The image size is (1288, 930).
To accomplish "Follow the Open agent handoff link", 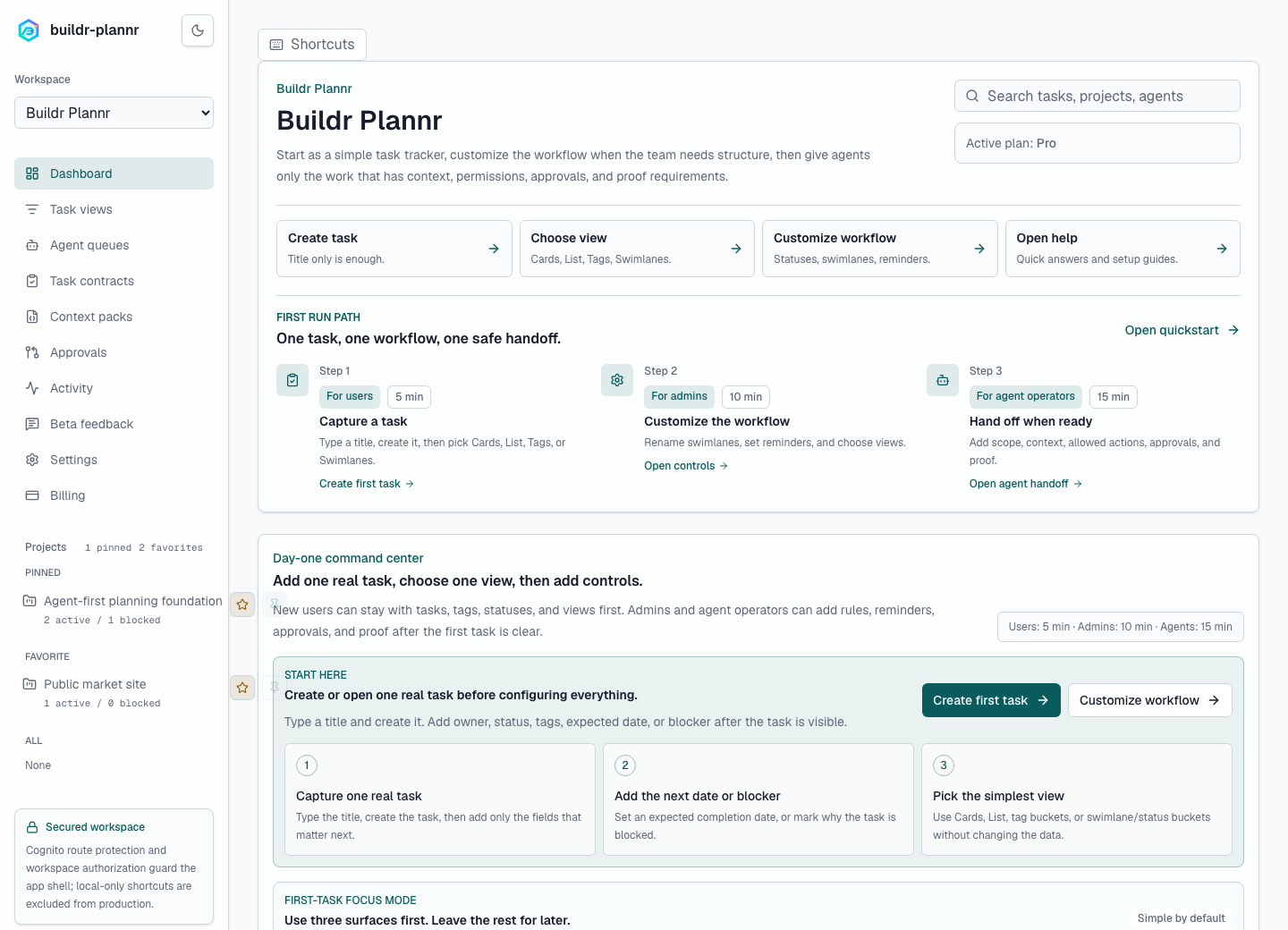I will 1026,484.
